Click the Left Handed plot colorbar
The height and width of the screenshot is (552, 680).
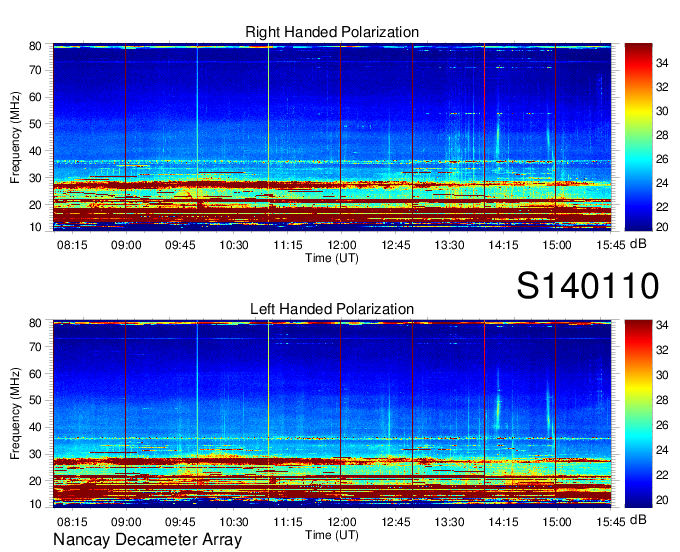coord(638,414)
